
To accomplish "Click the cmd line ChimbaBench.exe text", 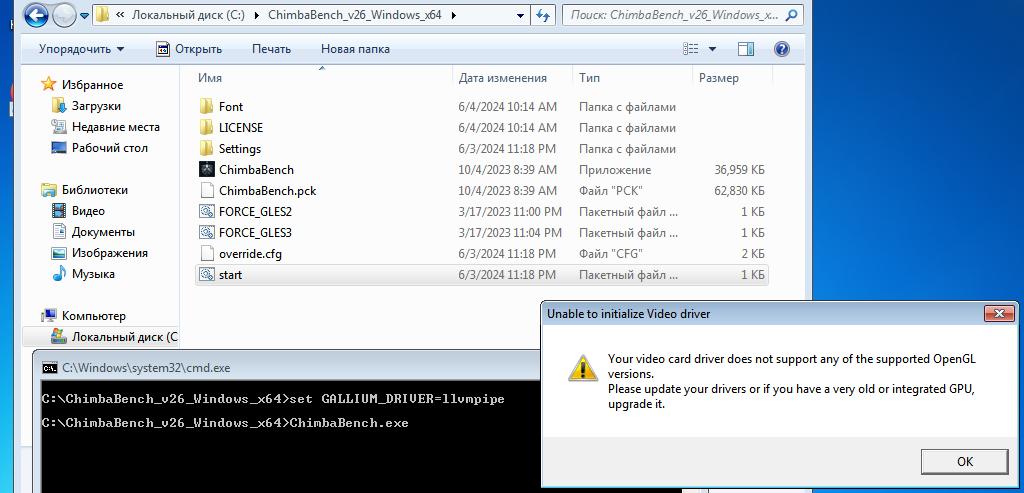I will click(349, 423).
